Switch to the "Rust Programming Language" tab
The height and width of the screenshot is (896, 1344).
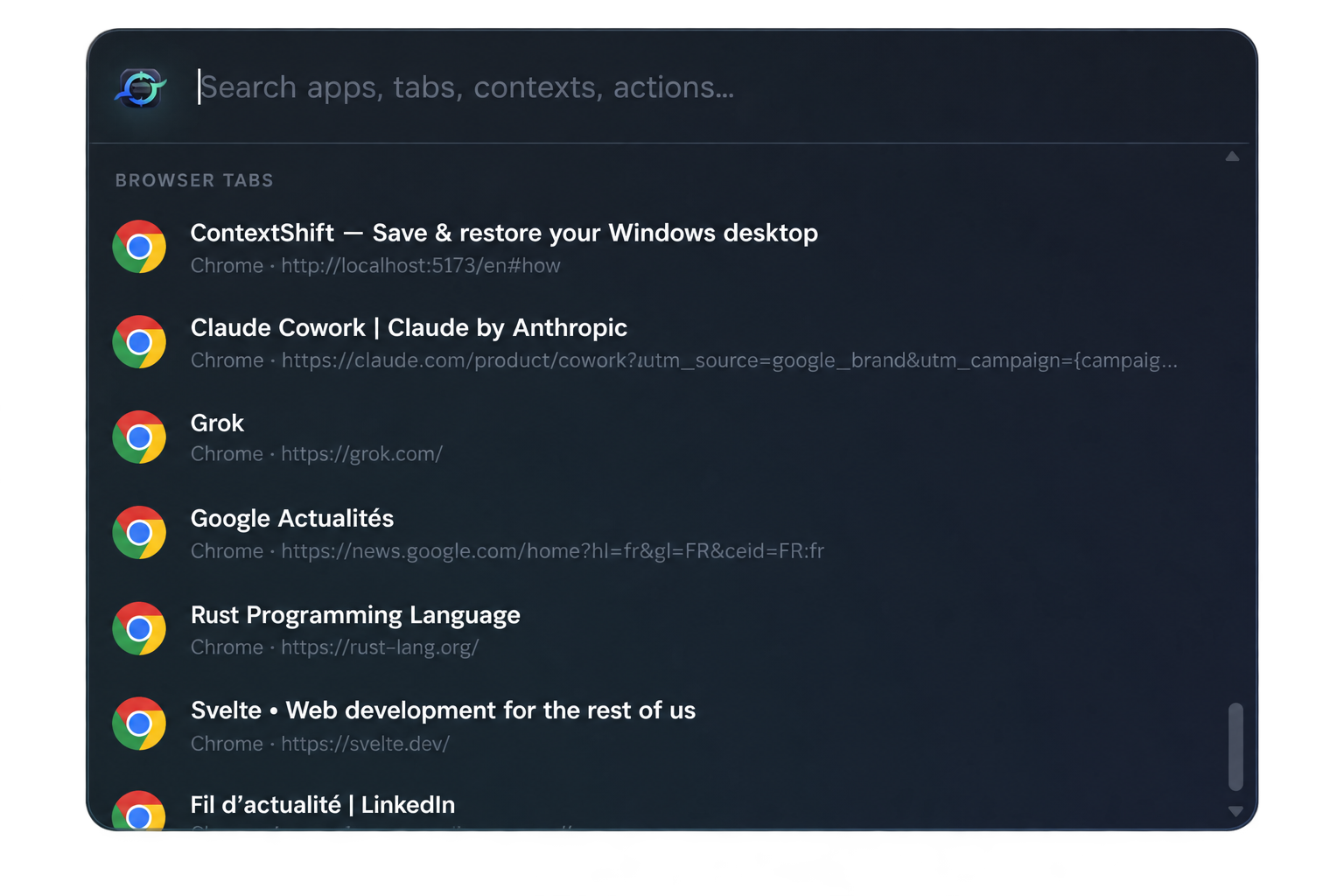[355, 615]
